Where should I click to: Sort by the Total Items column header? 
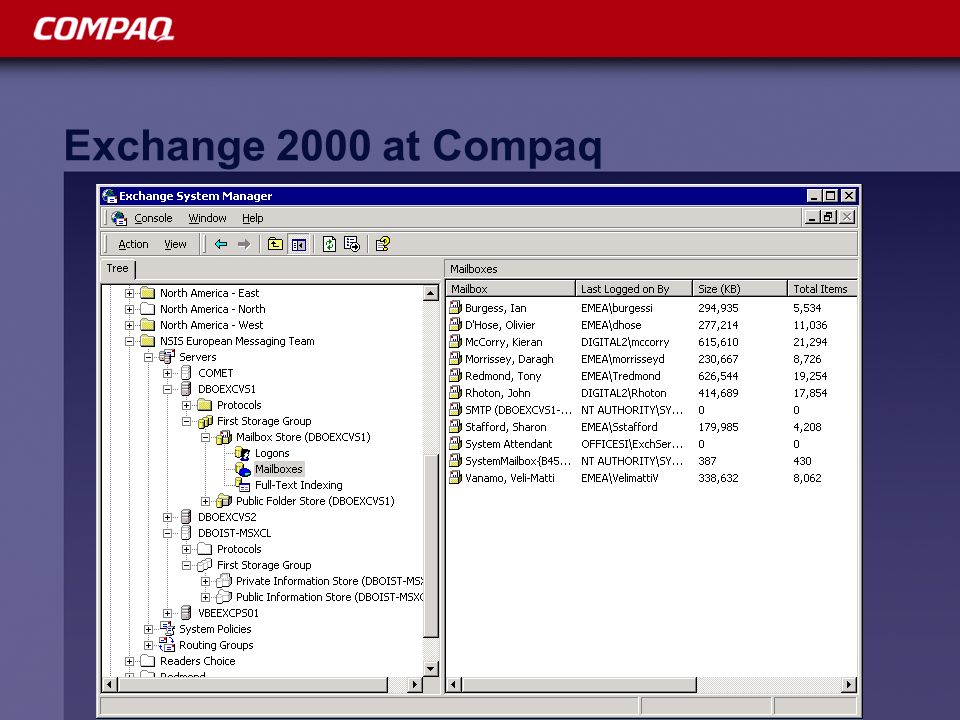[822, 288]
